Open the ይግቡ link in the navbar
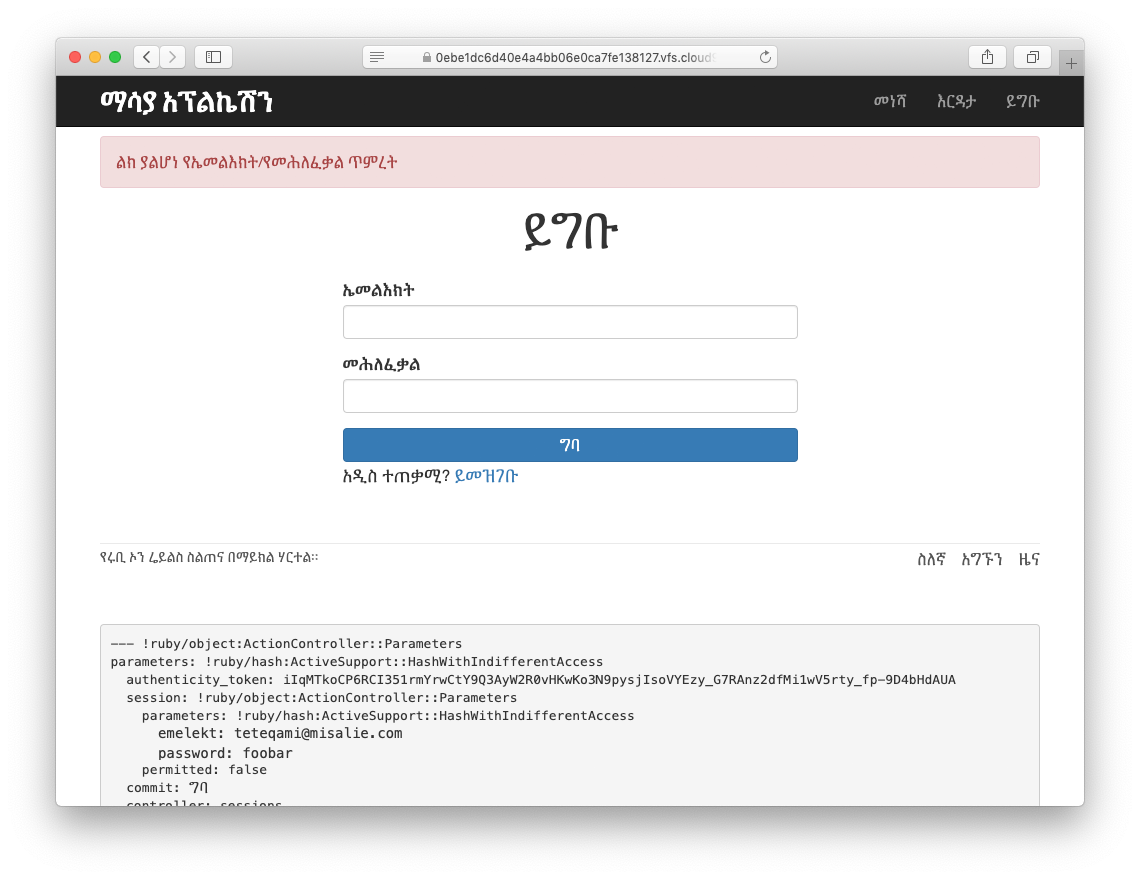This screenshot has width=1140, height=880. pos(1022,101)
